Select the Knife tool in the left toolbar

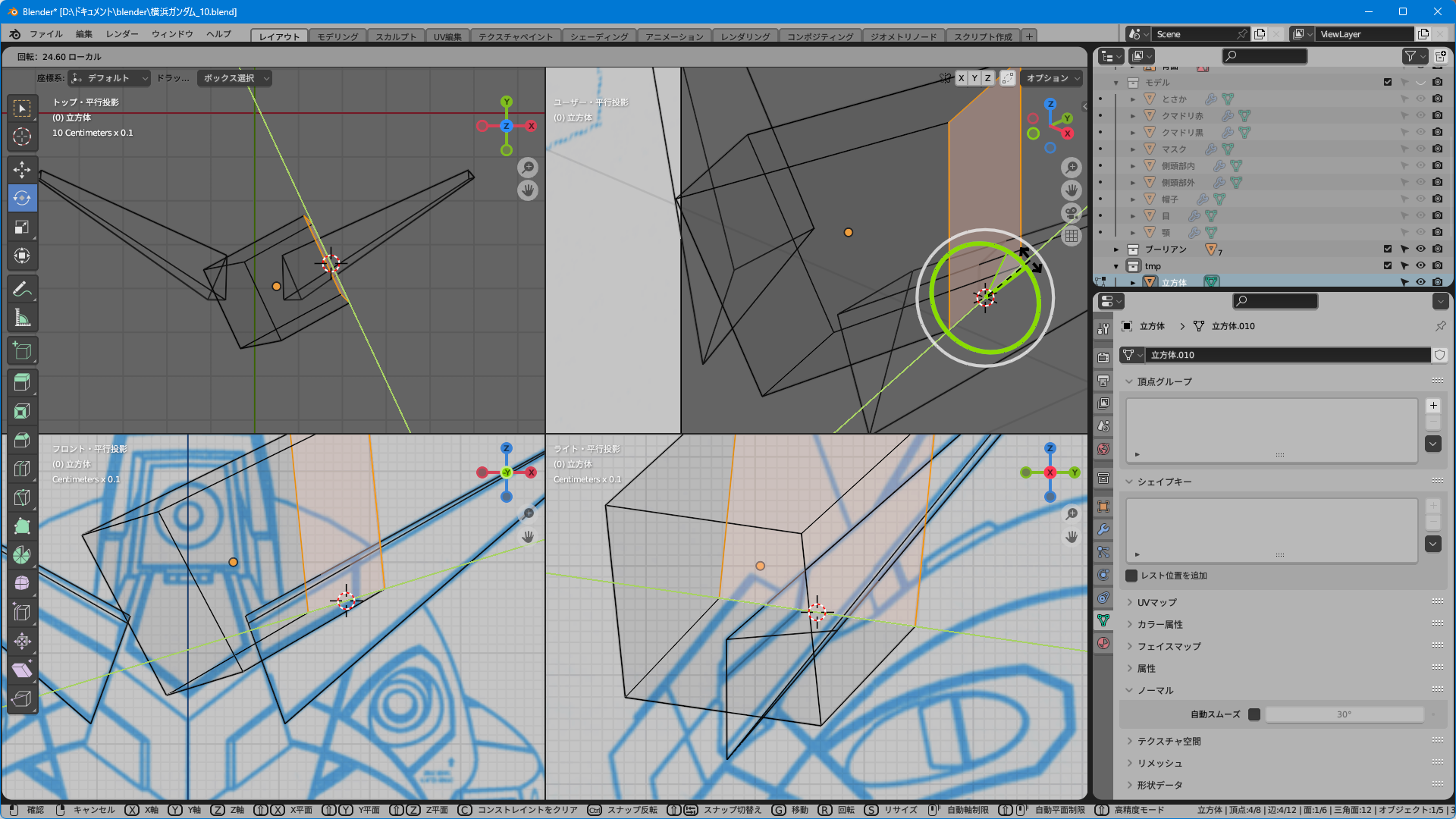pos(22,497)
